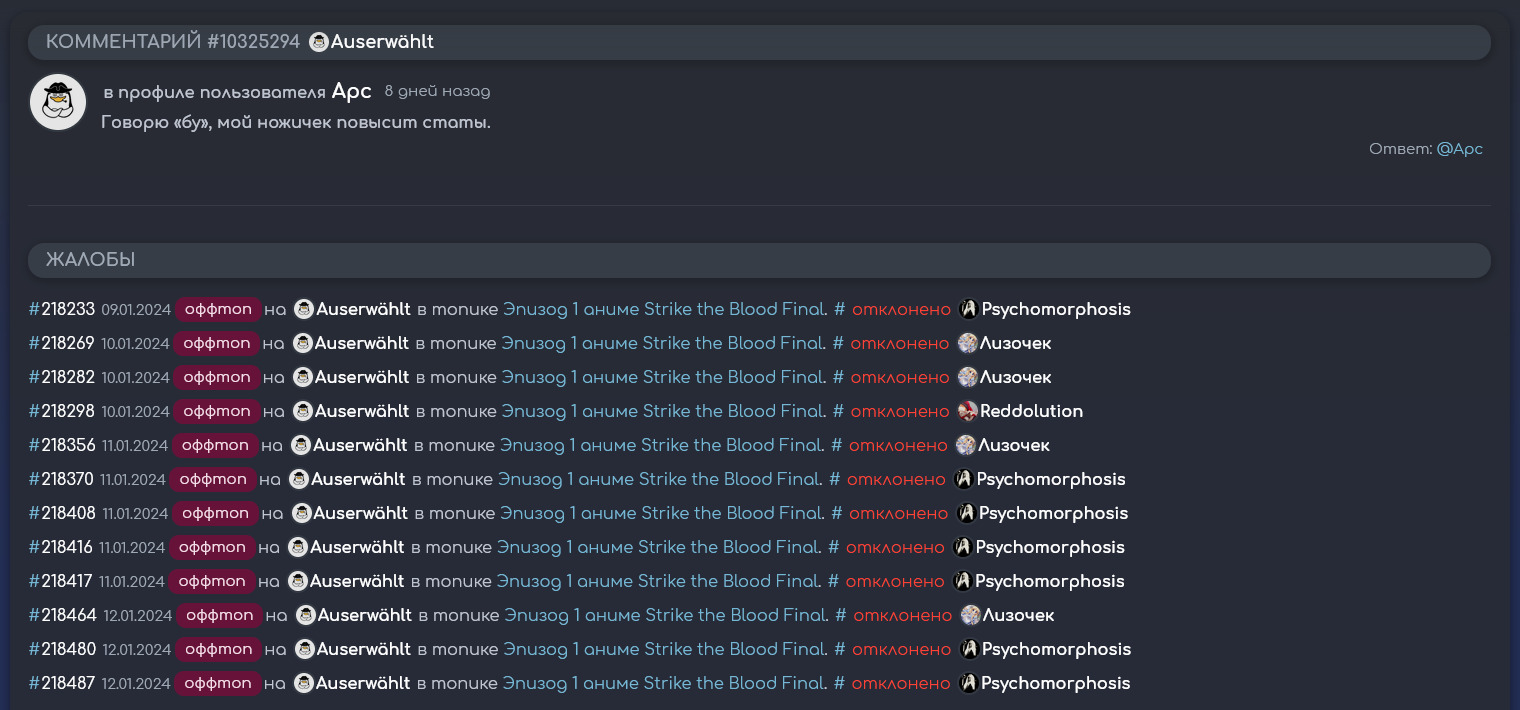Click the @Арс reply mention
Screen dimensions: 1520x710
click(1459, 149)
